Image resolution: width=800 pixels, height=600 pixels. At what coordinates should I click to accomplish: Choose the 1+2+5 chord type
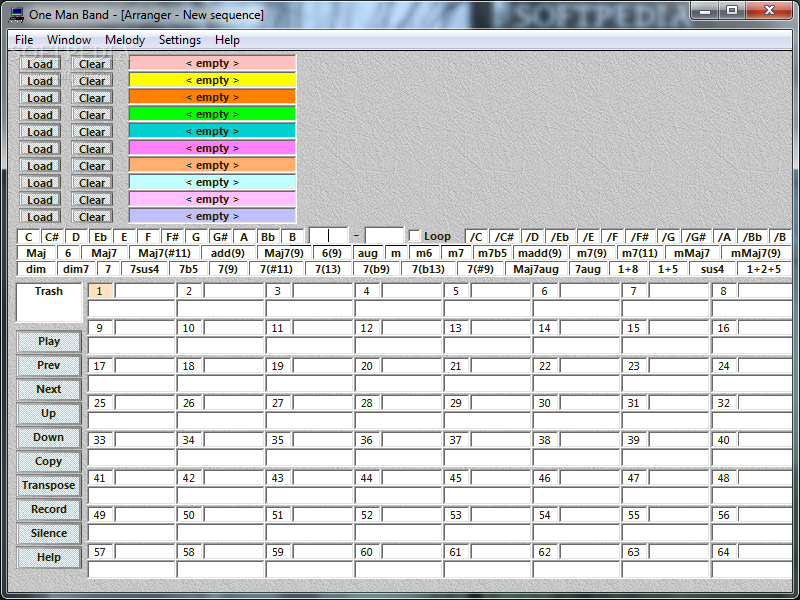tap(764, 269)
